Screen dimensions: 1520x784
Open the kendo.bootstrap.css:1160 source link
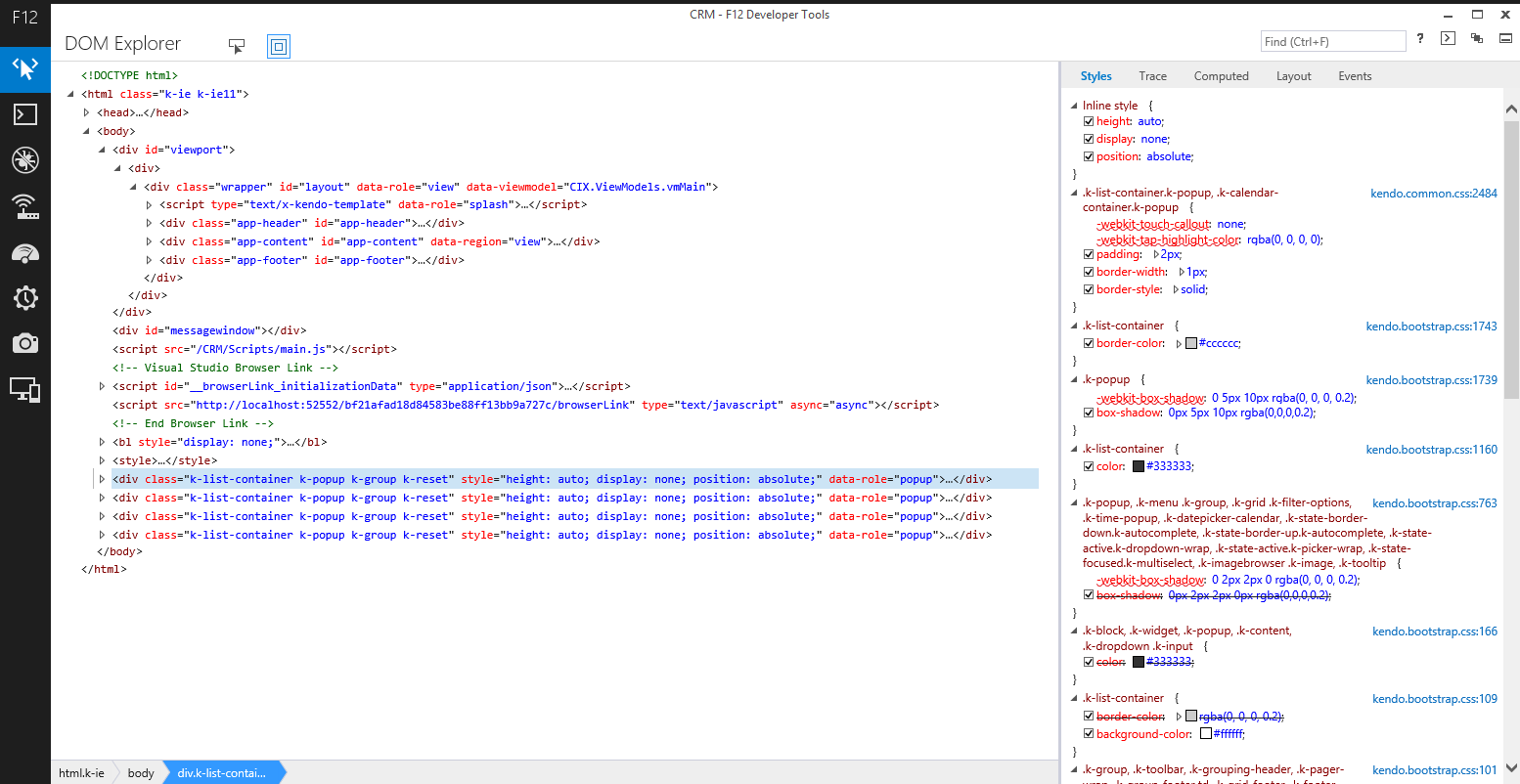tap(1431, 450)
